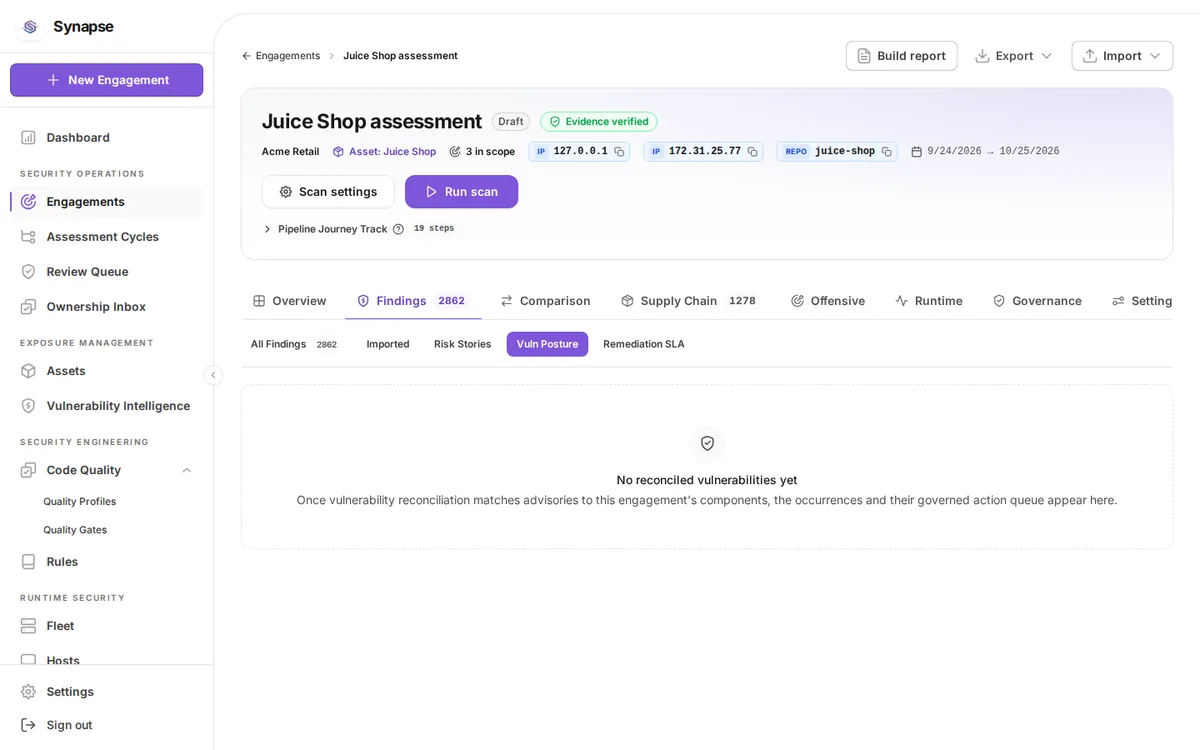Expand the Pipeline Journey Track

[267, 229]
